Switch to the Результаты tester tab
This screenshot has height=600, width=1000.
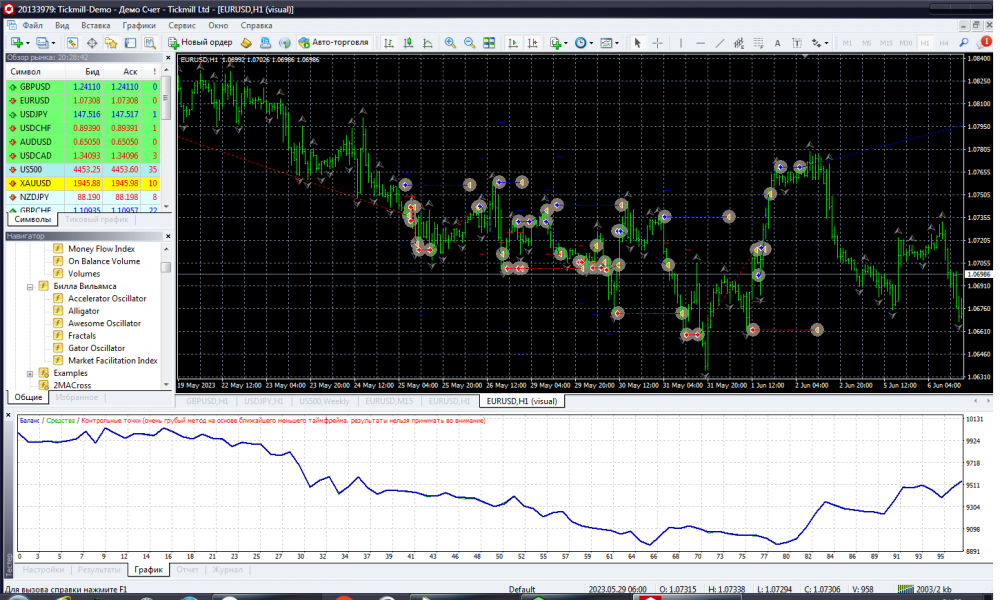click(99, 569)
